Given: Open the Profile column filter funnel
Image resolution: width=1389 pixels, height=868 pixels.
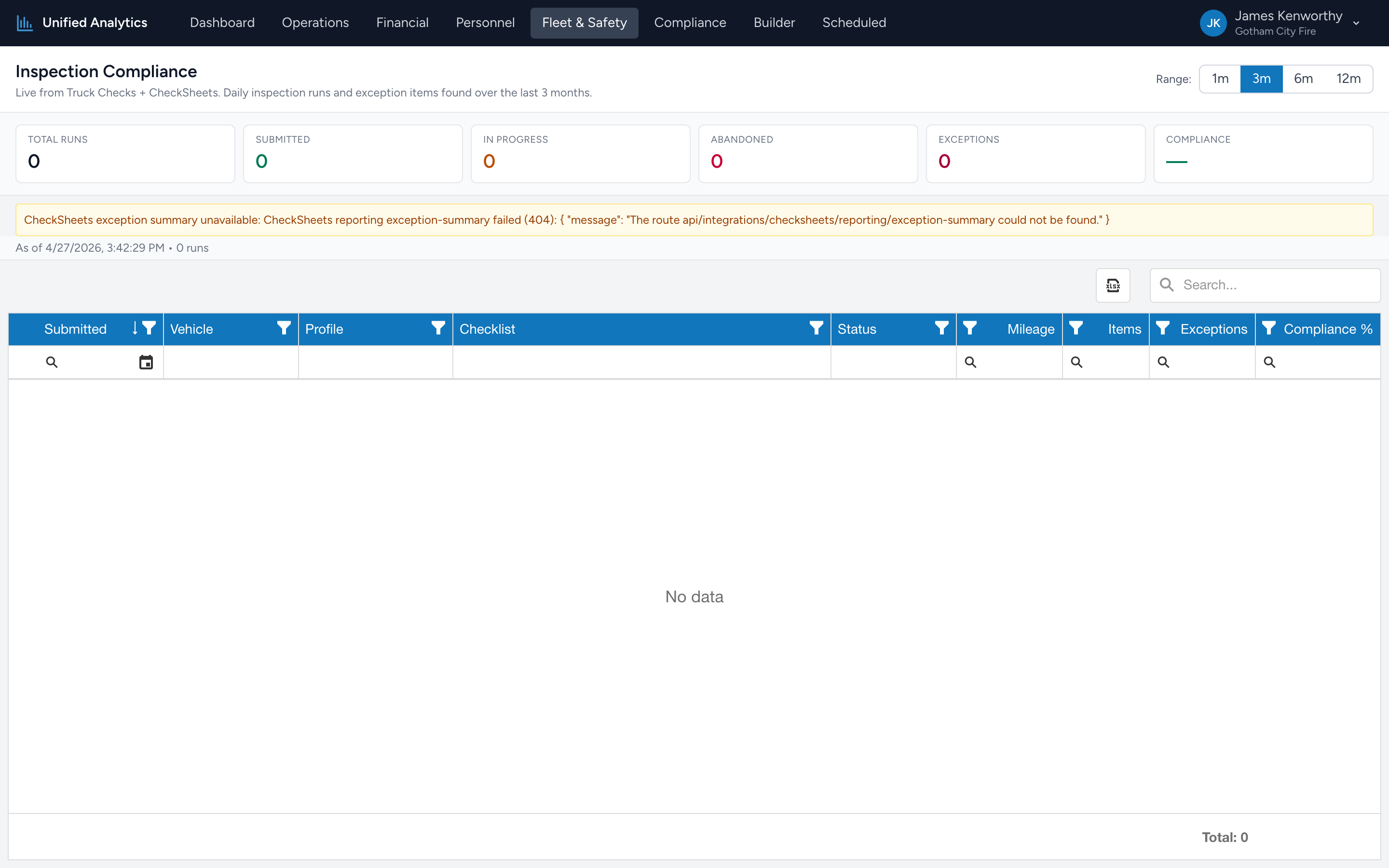Looking at the screenshot, I should click(x=438, y=328).
